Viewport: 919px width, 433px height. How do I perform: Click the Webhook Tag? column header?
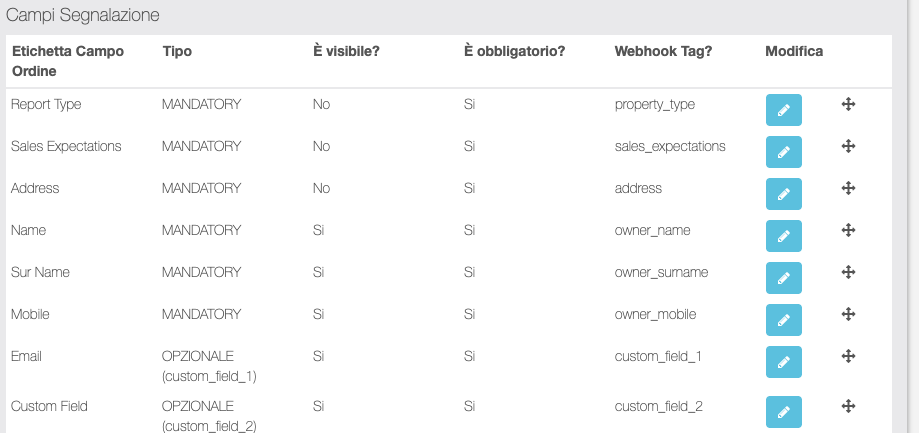tap(663, 51)
